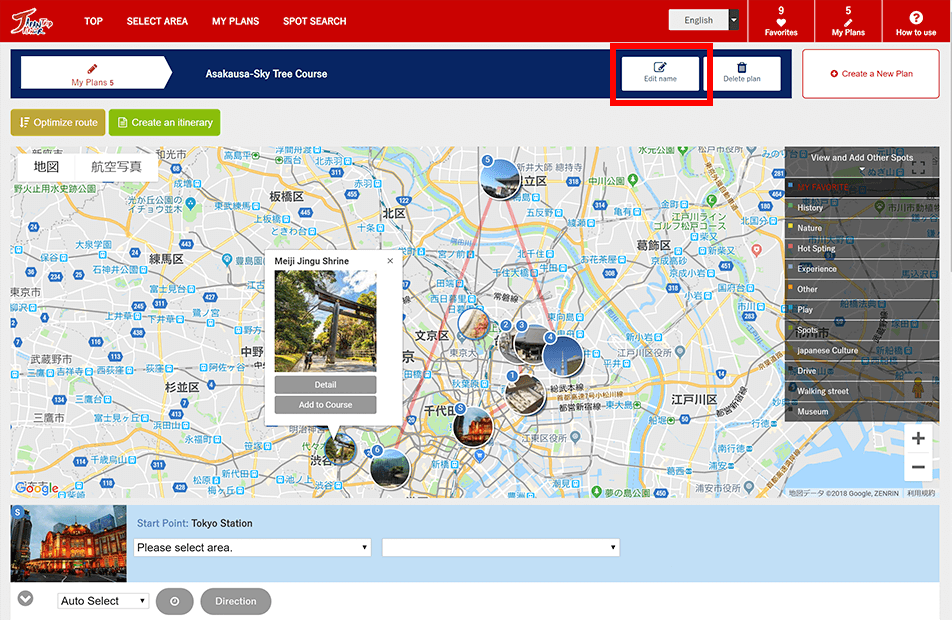Toggle the Walking street filter

coord(862,391)
